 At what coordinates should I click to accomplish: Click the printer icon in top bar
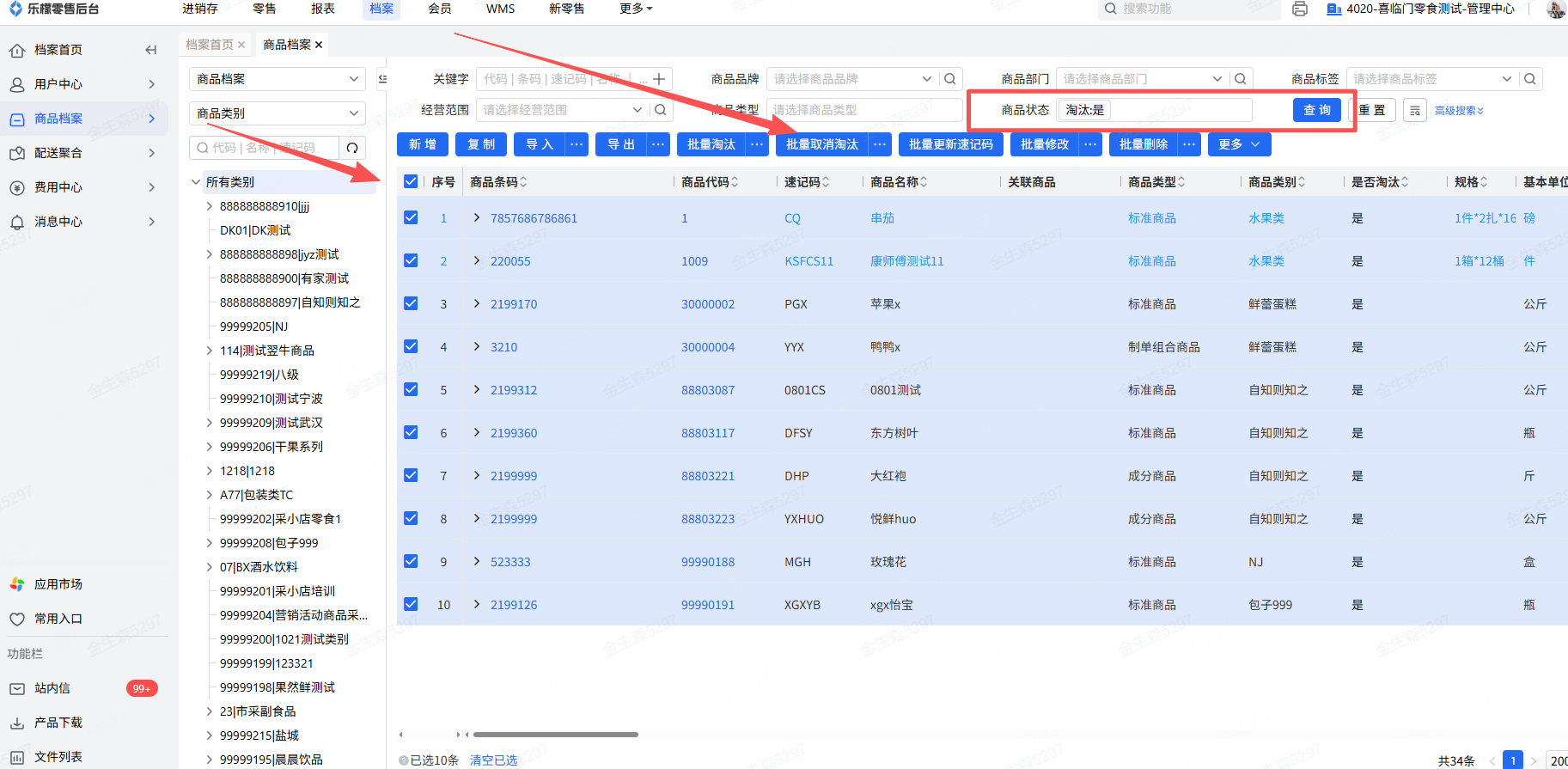coord(1300,9)
